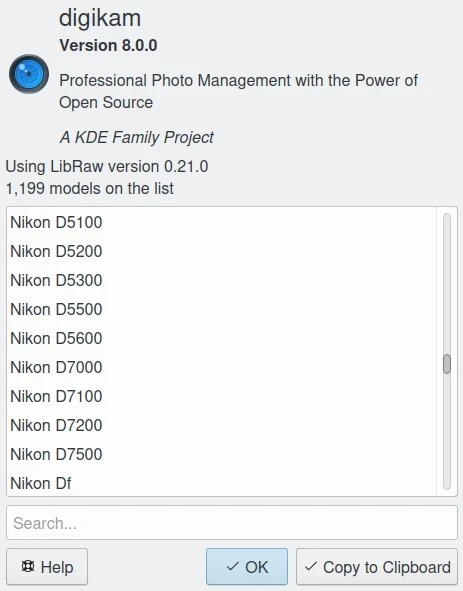This screenshot has width=463, height=591.
Task: Open the Help documentation
Action: click(47, 567)
